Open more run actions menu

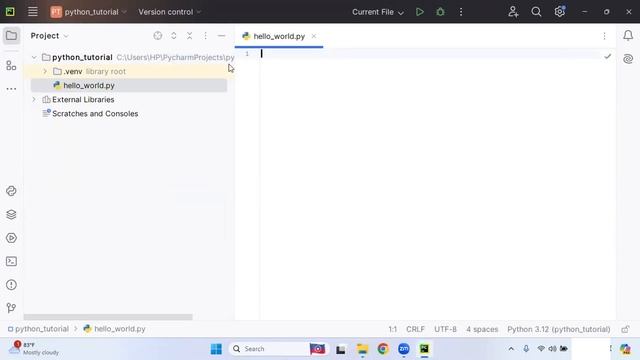[461, 12]
